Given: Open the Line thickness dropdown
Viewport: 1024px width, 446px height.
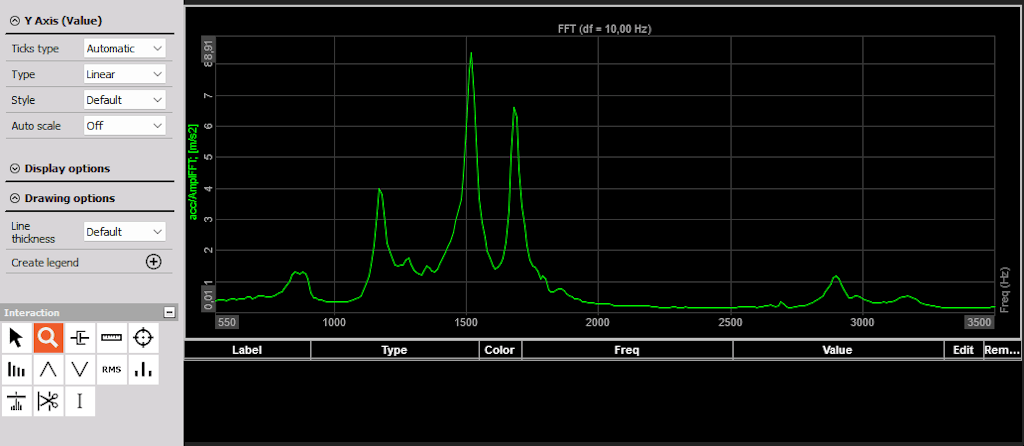Looking at the screenshot, I should [x=125, y=232].
